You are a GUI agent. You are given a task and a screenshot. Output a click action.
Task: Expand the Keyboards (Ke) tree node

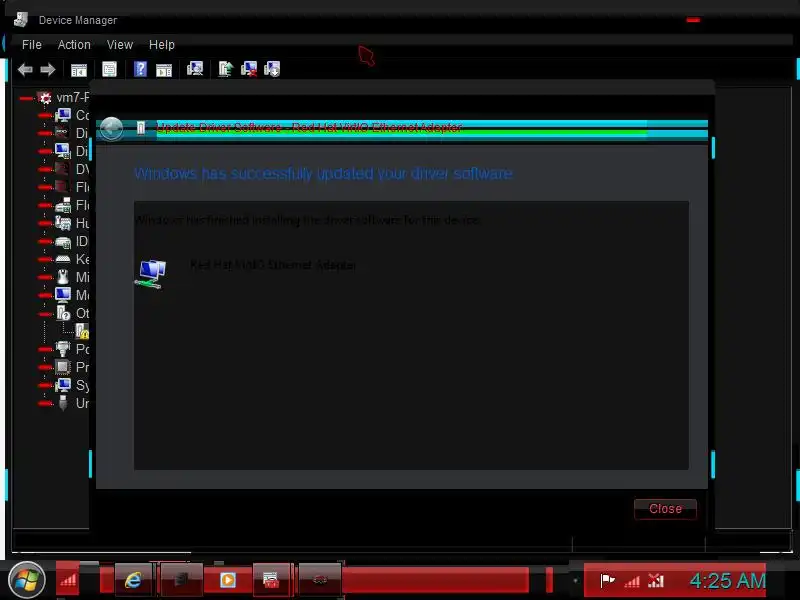(45, 259)
